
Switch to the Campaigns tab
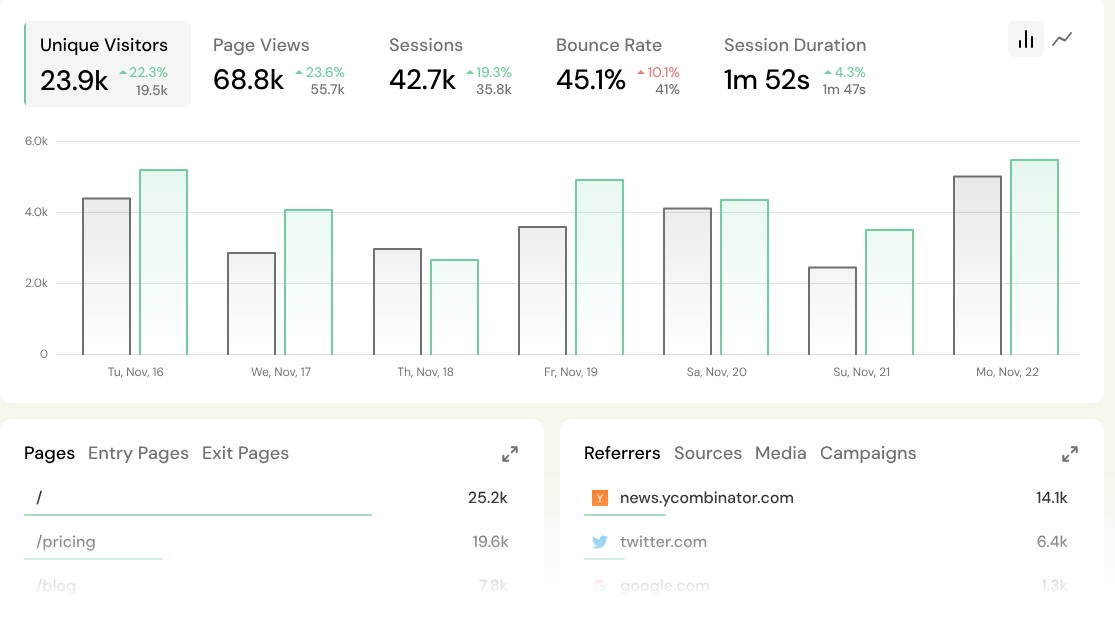(x=867, y=453)
